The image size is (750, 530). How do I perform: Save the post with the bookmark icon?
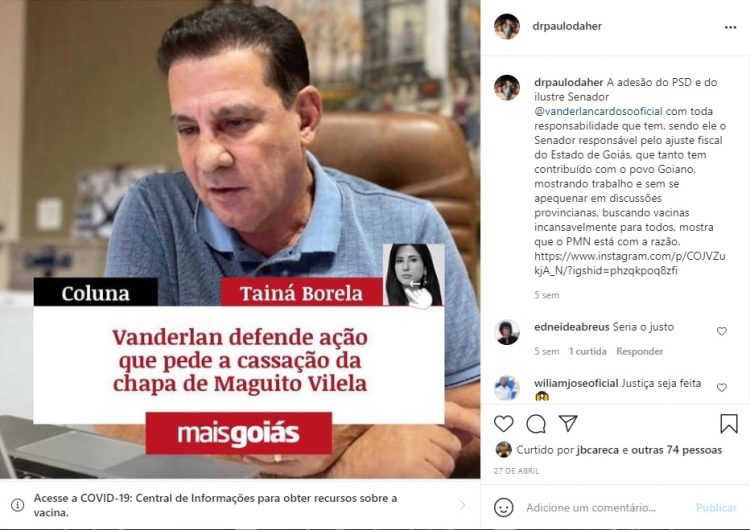pos(729,423)
